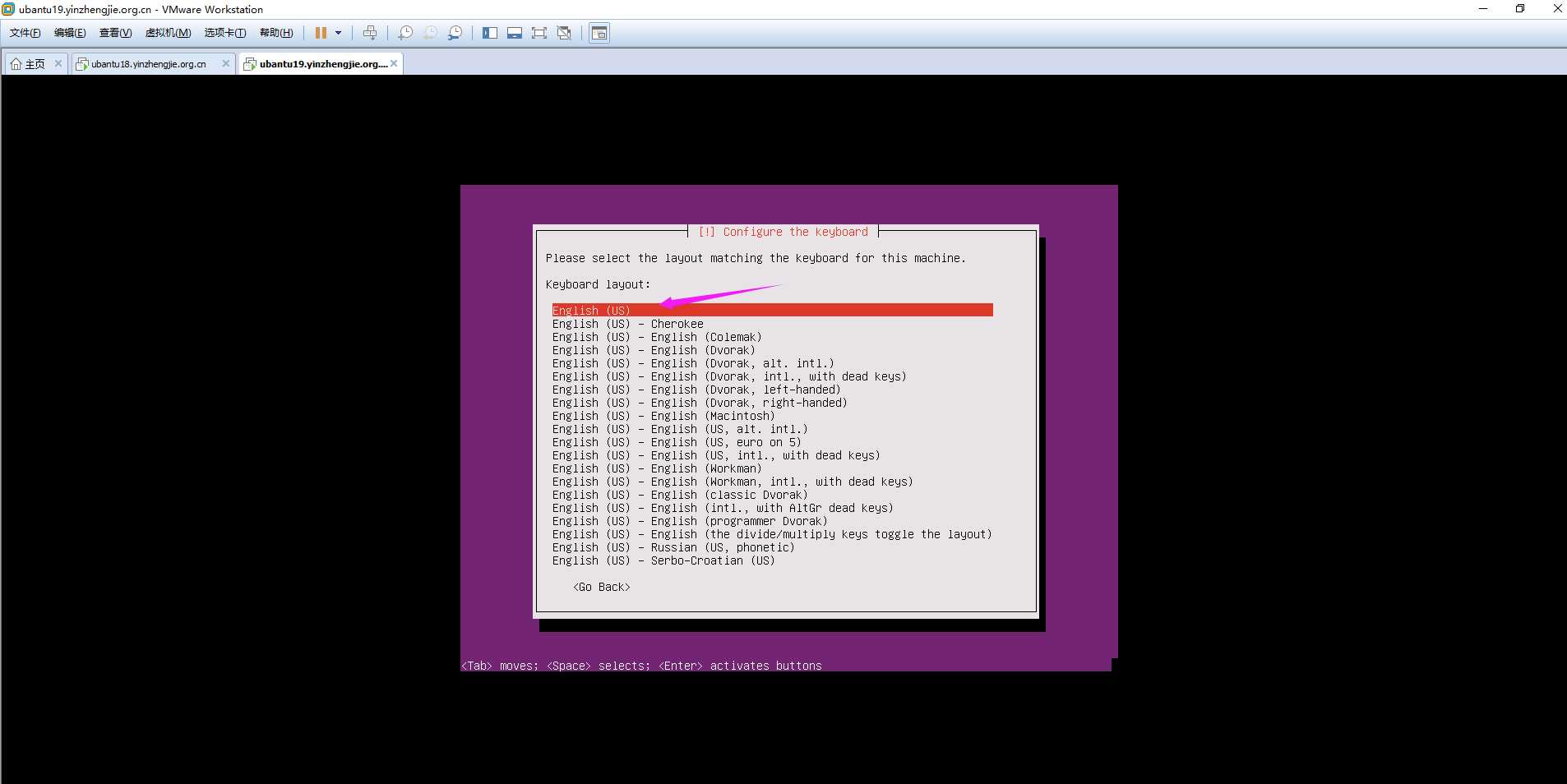Select the divide/multiply keys toggle layout
The width and height of the screenshot is (1567, 784).
pos(772,534)
